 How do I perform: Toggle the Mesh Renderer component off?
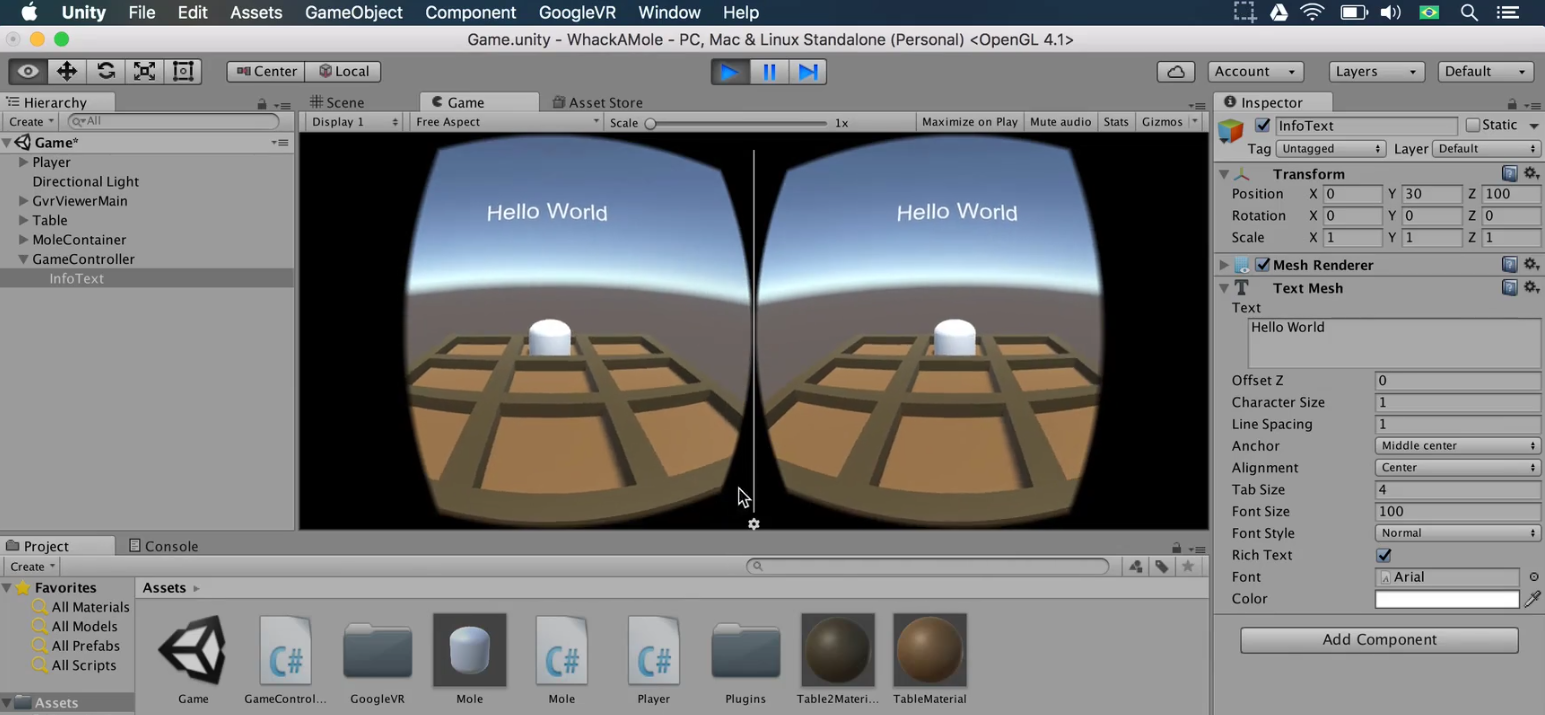tap(1263, 264)
